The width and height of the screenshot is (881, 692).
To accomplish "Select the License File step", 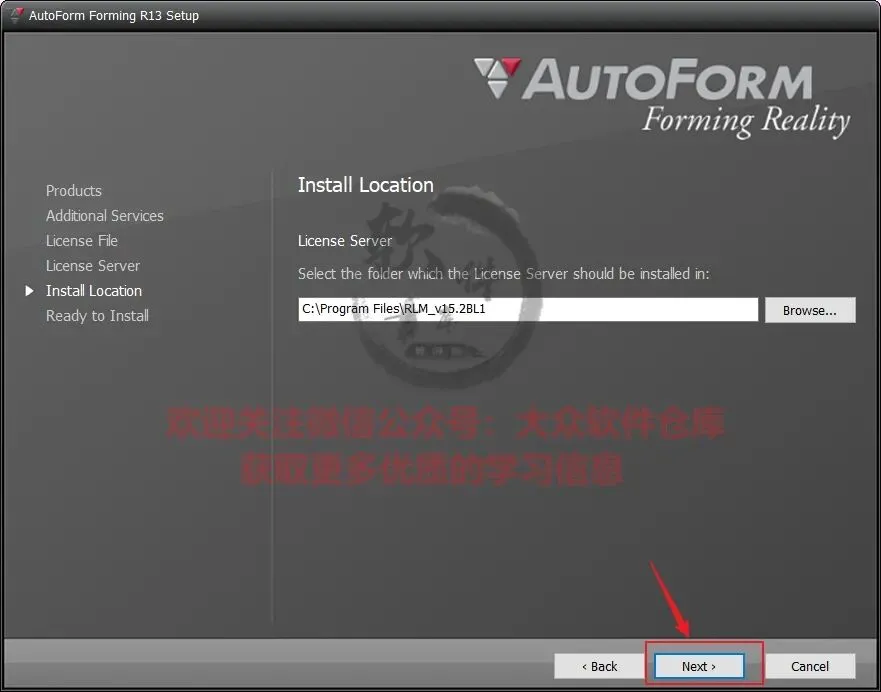I will pos(82,241).
